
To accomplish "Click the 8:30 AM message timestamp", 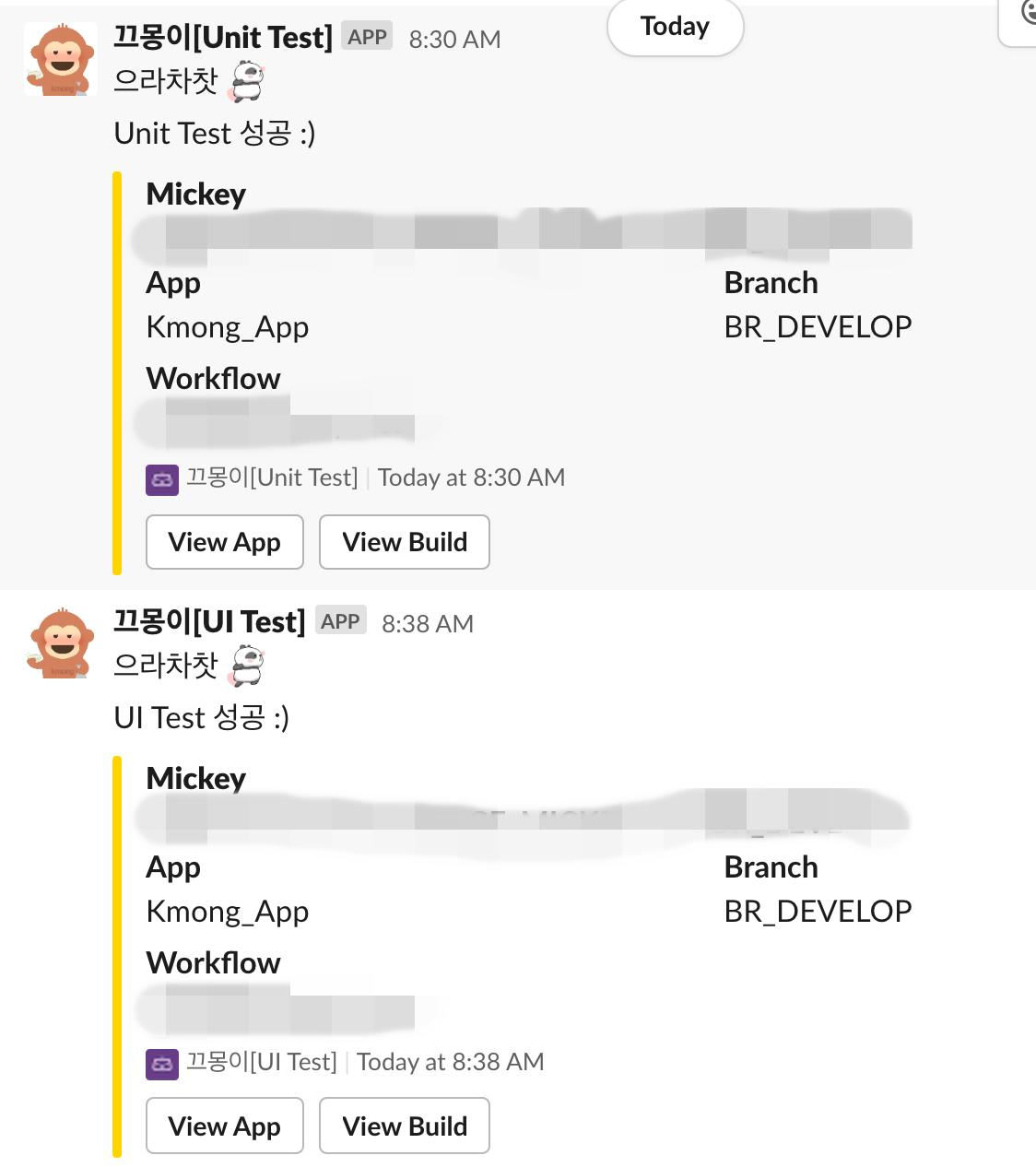I will click(453, 39).
